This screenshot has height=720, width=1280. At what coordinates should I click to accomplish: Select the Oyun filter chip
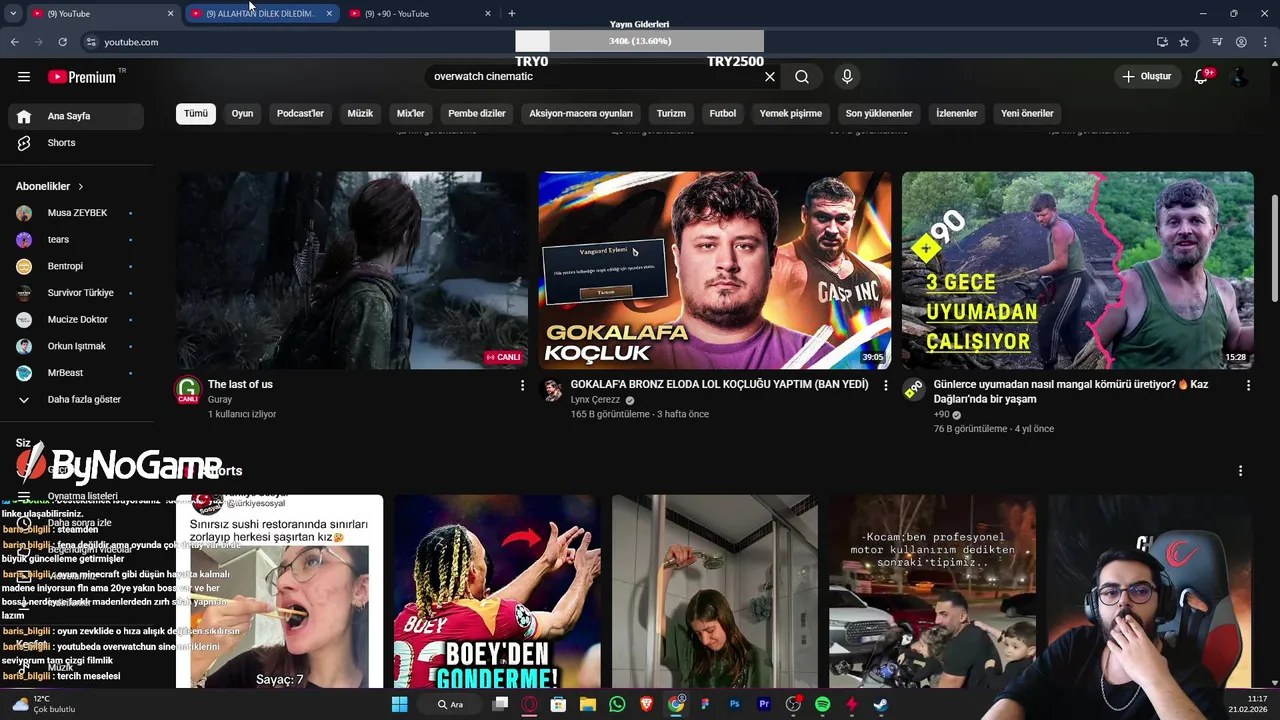tap(242, 113)
